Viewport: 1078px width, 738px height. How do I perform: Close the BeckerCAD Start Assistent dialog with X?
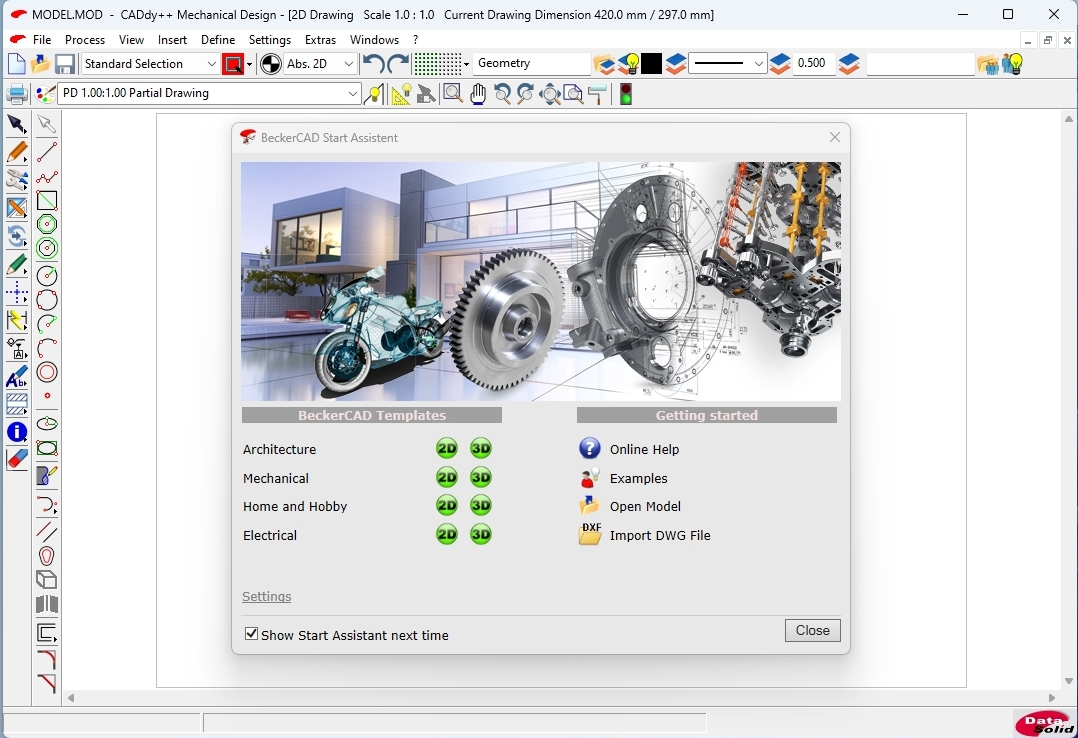(x=835, y=138)
